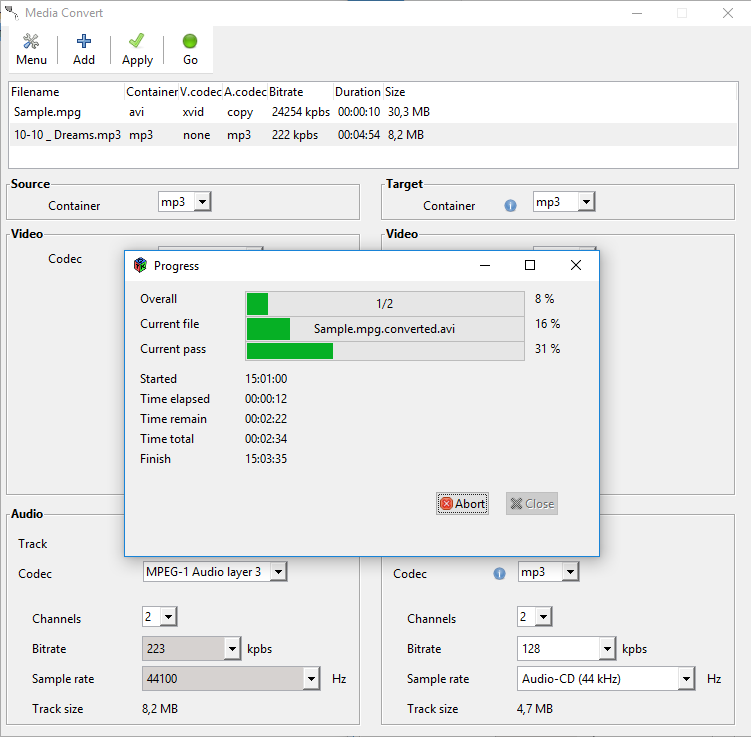Screen dimensions: 751x737
Task: Click the Time total value 00:02:34
Action: [x=266, y=439]
